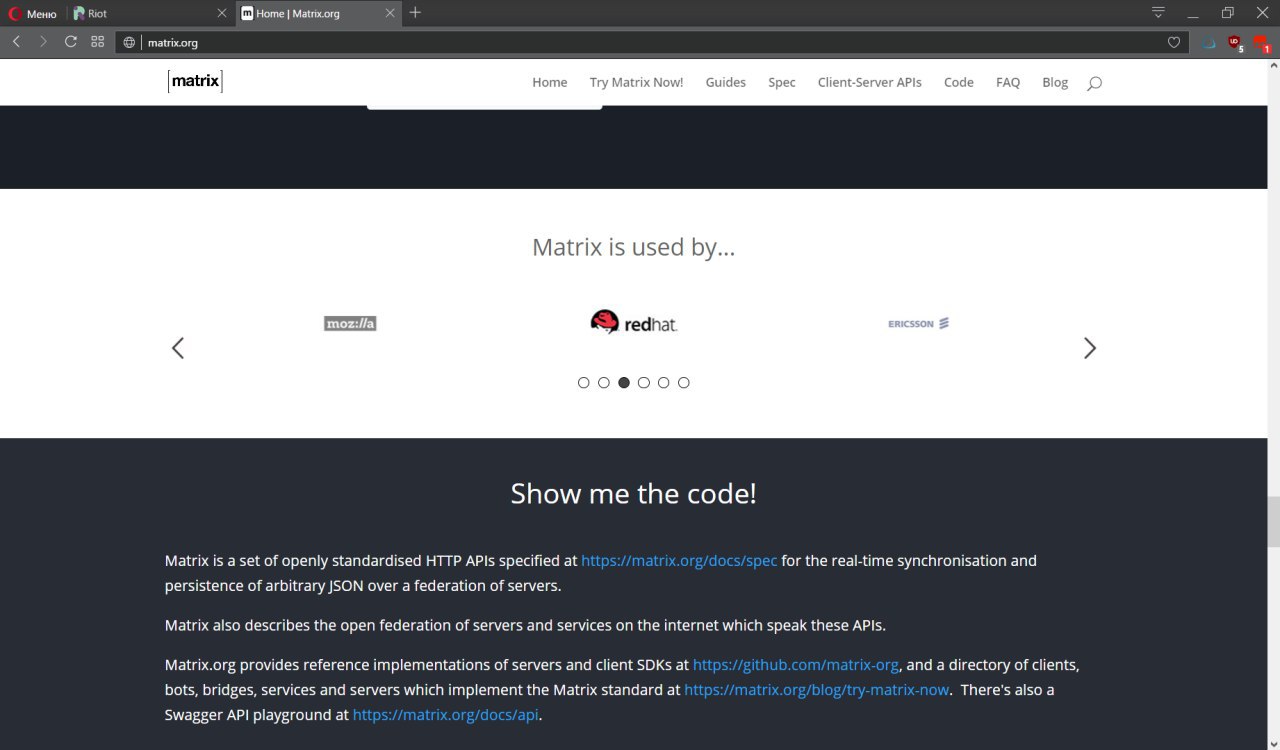The height and width of the screenshot is (750, 1280).
Task: Open the Opera "Меню" menu
Action: (33, 13)
